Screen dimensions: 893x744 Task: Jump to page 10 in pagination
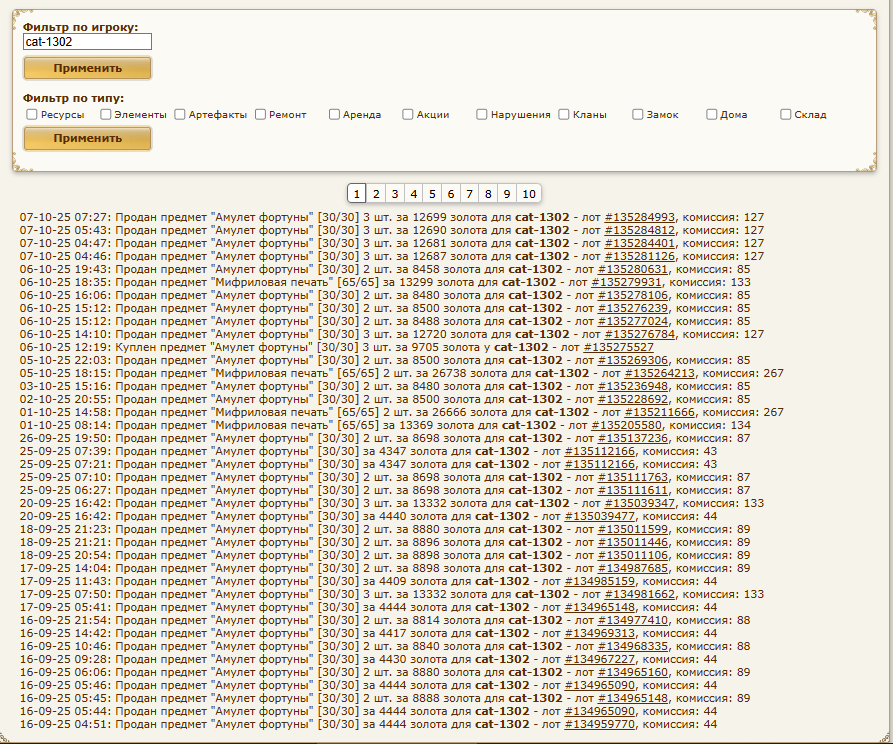(x=529, y=194)
